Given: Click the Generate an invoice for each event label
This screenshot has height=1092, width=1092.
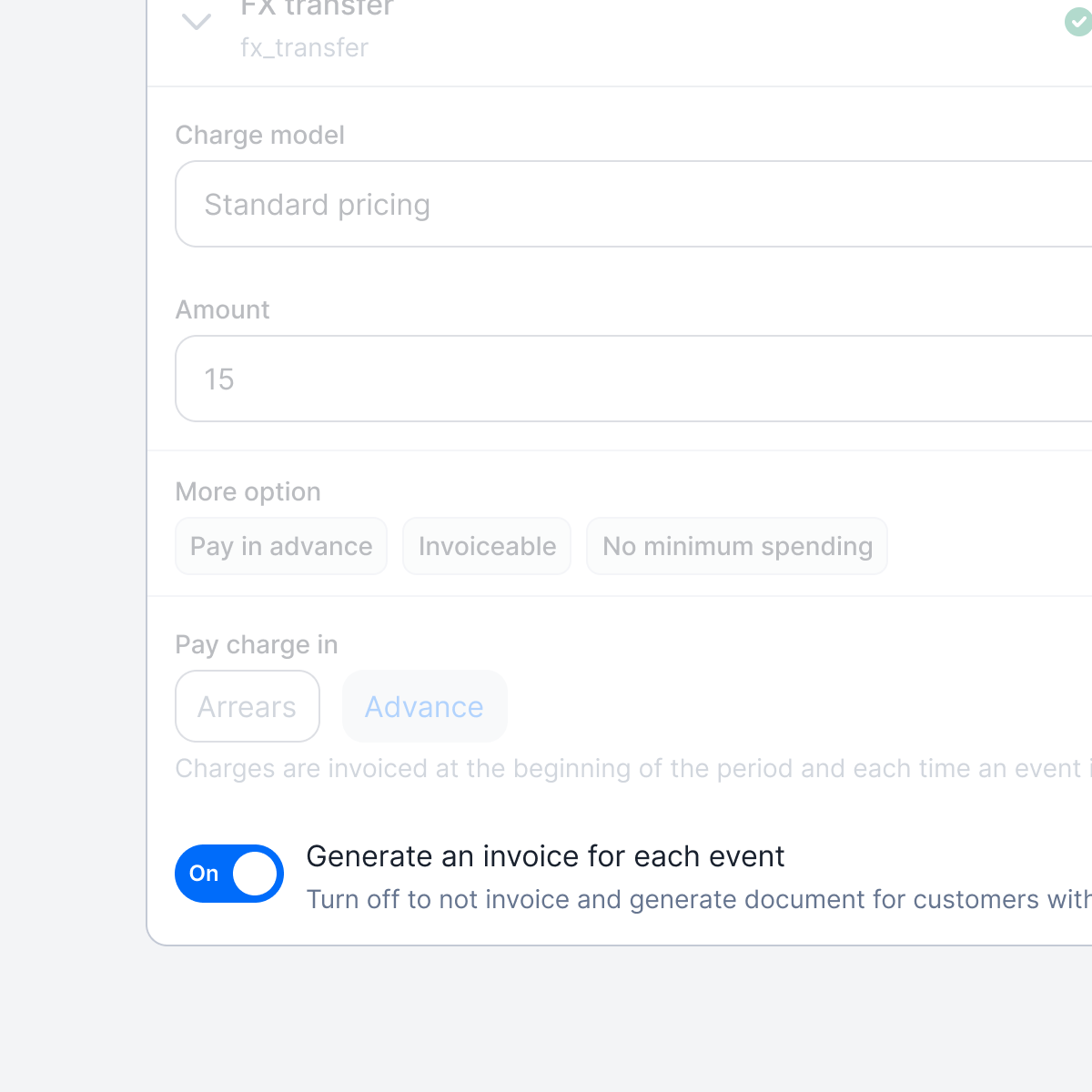Looking at the screenshot, I should [545, 856].
